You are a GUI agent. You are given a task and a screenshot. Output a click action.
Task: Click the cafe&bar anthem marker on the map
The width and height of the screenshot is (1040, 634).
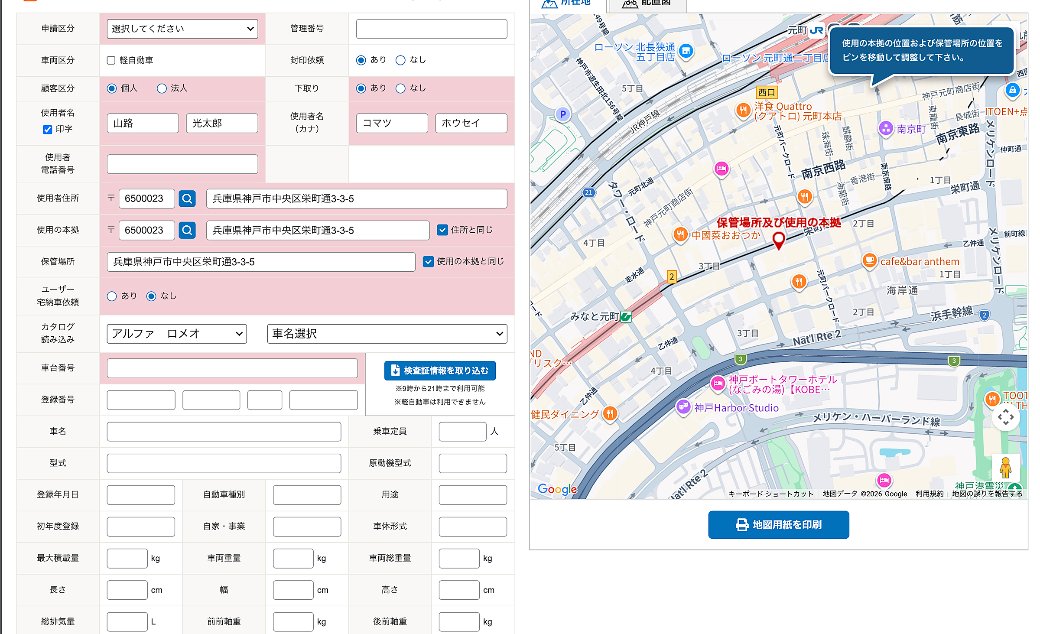click(x=870, y=261)
